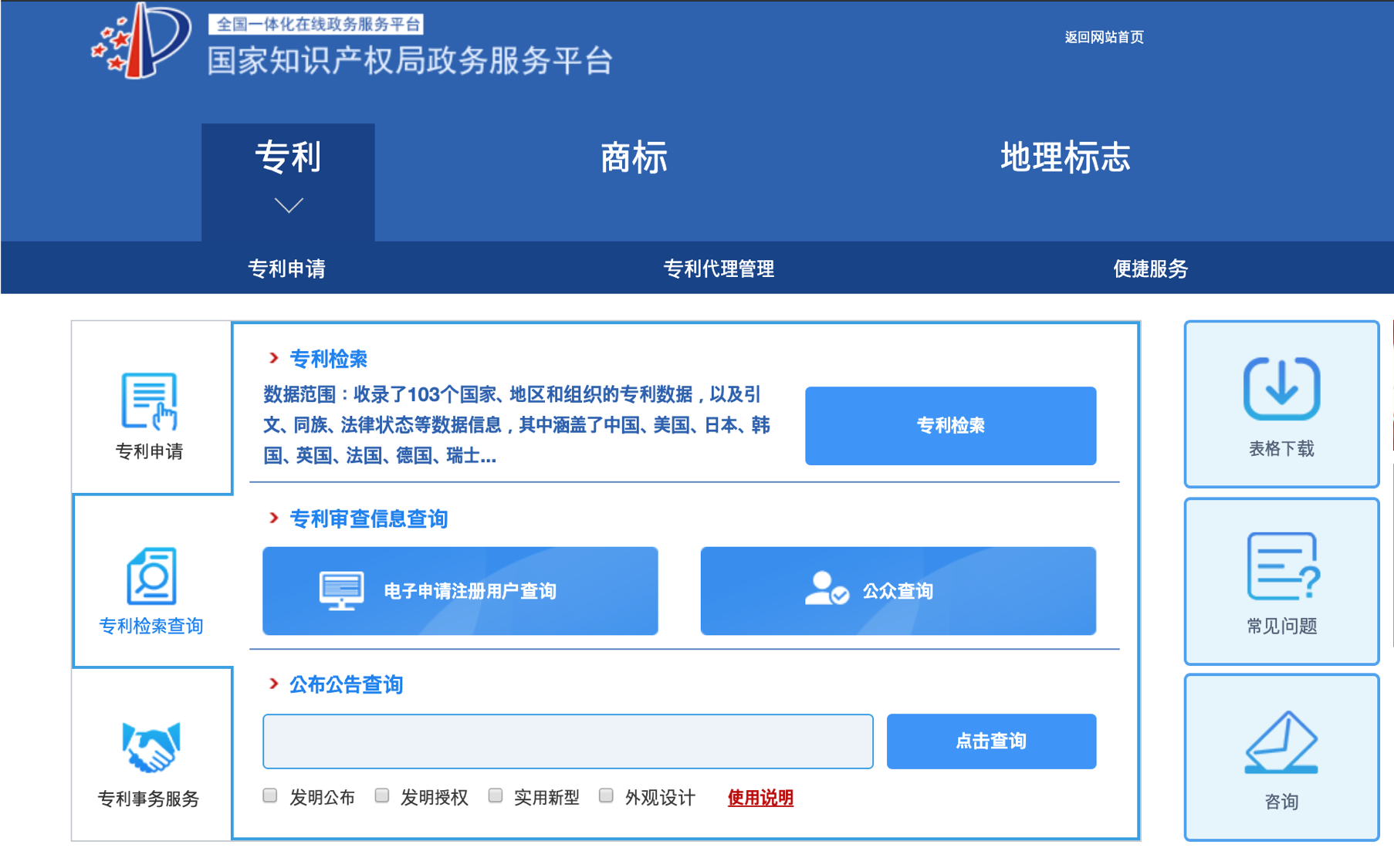
Task: Expand the 专利代理管理 submenu
Action: 719,269
